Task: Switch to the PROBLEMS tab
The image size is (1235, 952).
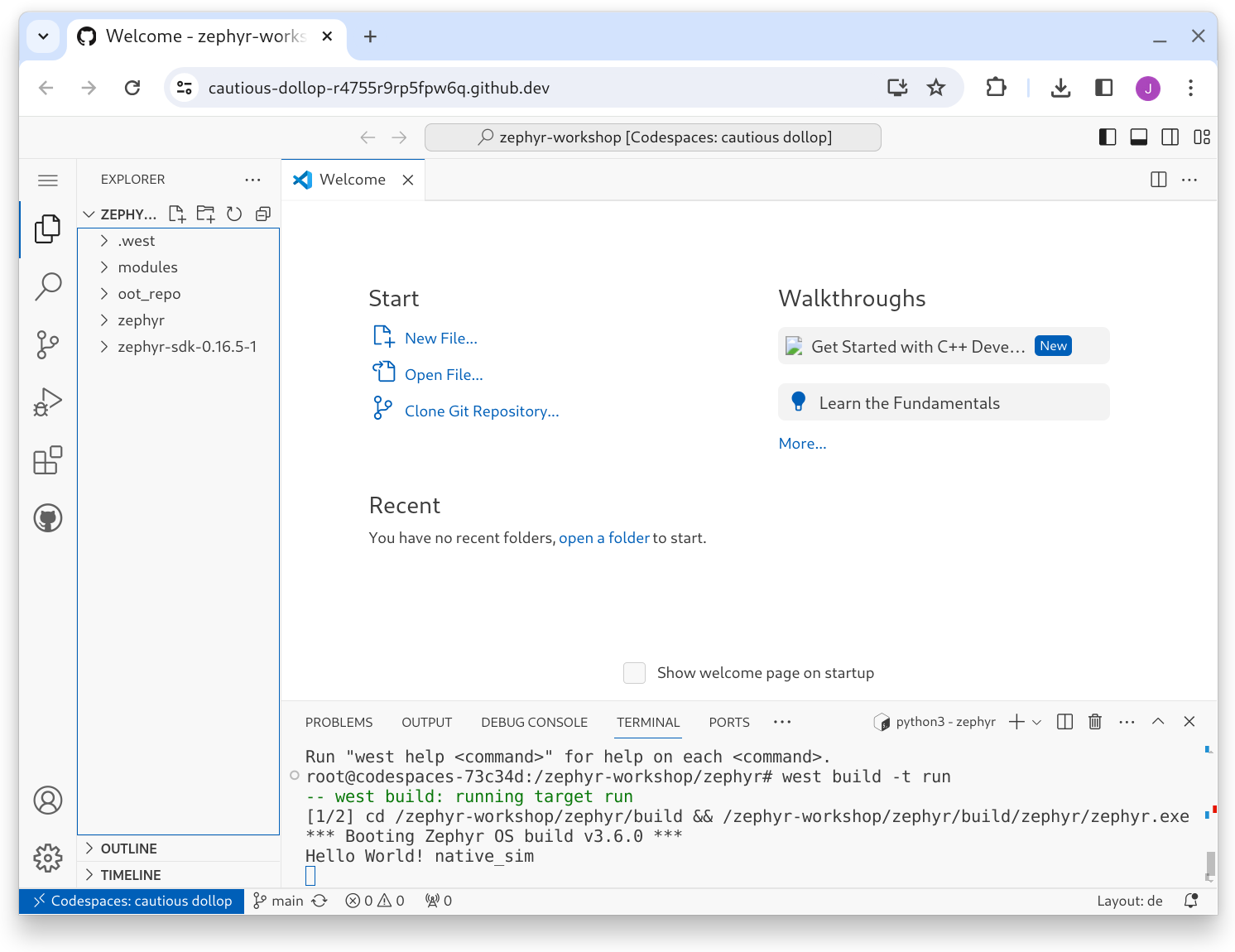Action: [x=339, y=722]
